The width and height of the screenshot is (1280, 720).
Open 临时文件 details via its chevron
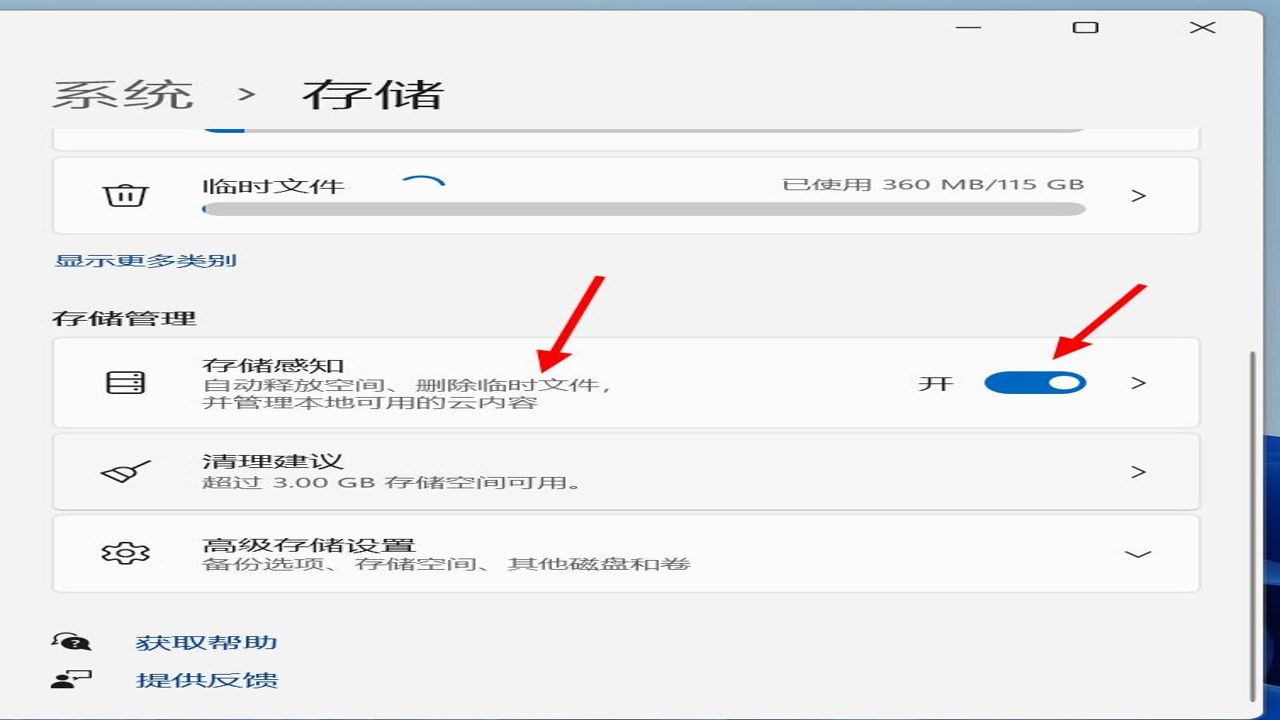click(1138, 195)
